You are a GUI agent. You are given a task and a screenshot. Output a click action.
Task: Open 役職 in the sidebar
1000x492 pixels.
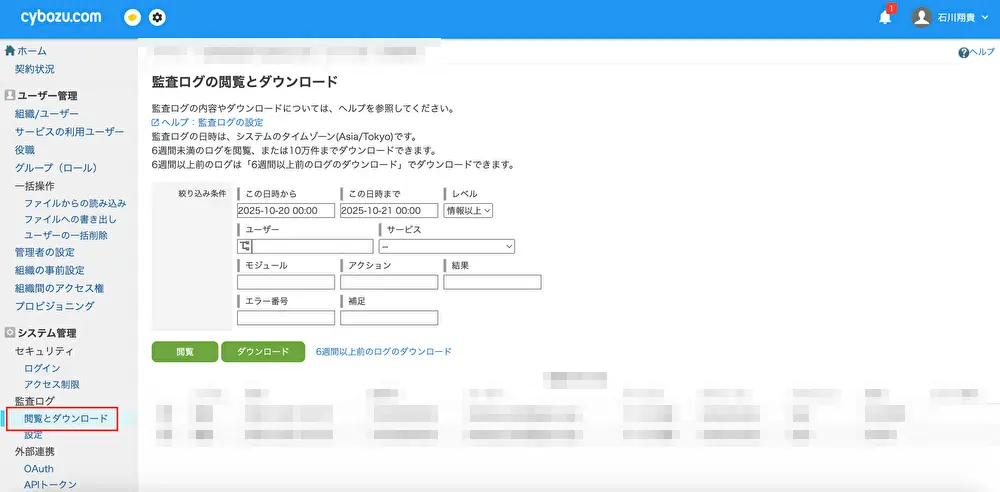(x=25, y=150)
